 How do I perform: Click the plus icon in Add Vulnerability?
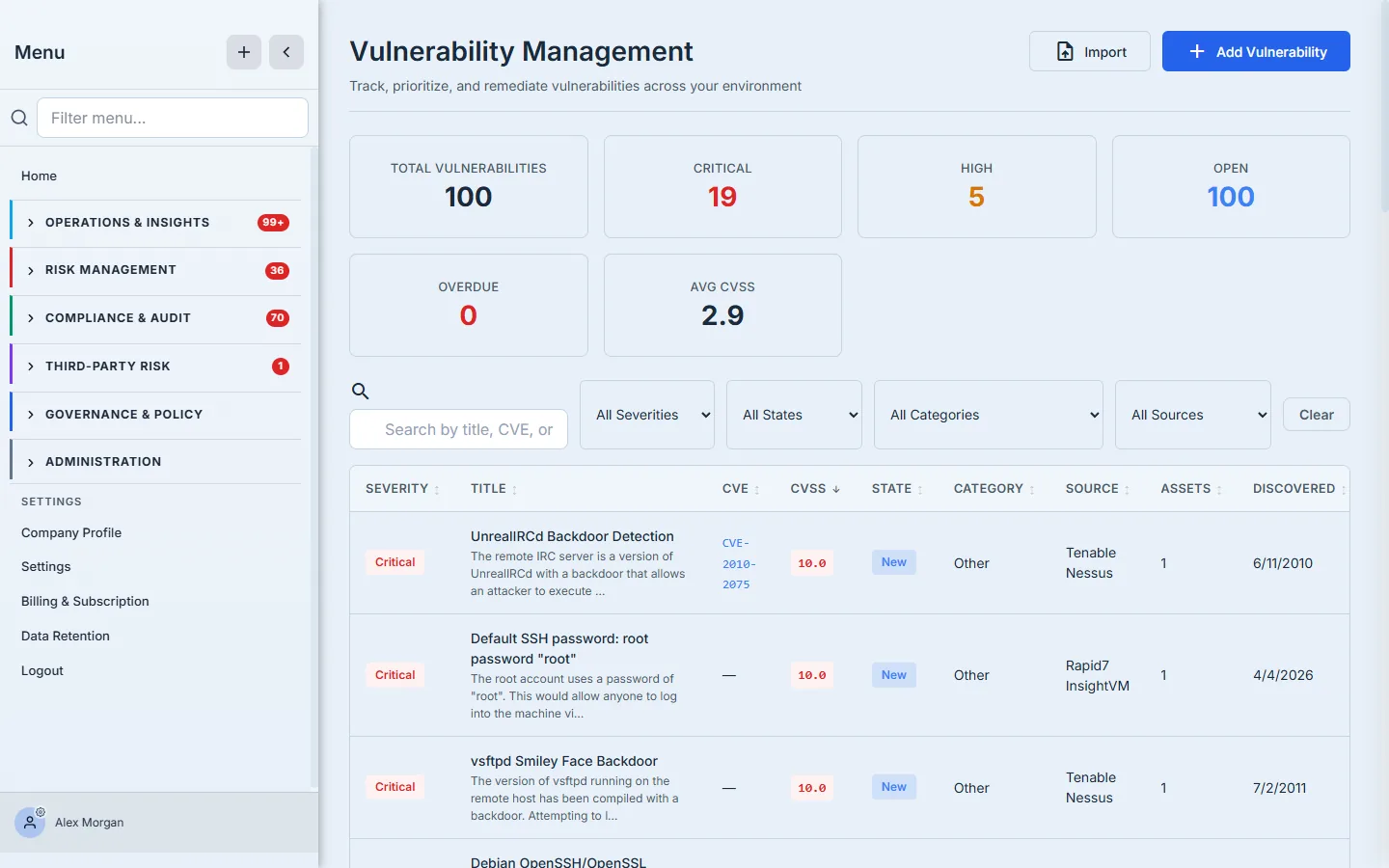(1197, 52)
